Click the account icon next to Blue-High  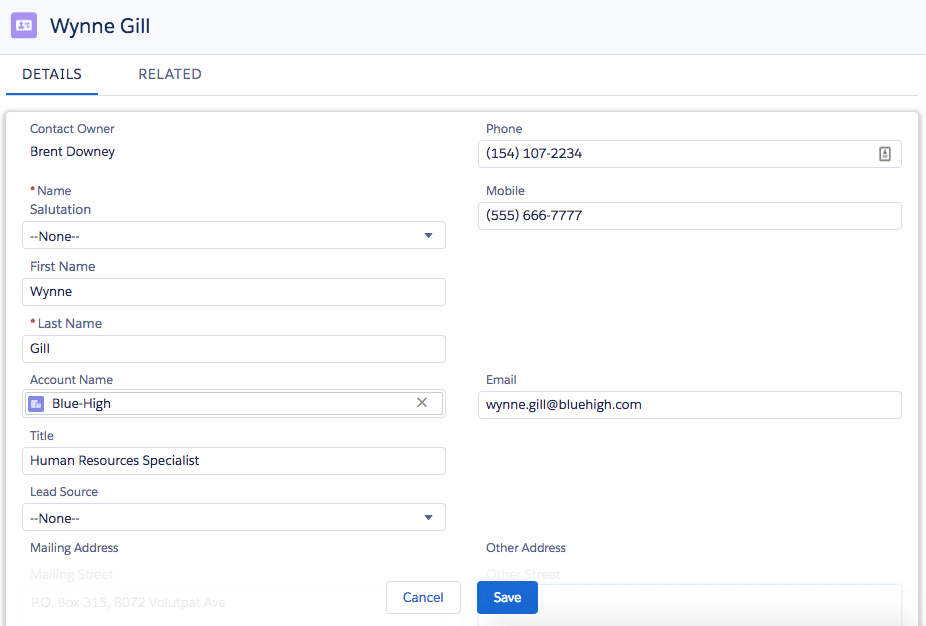36,403
